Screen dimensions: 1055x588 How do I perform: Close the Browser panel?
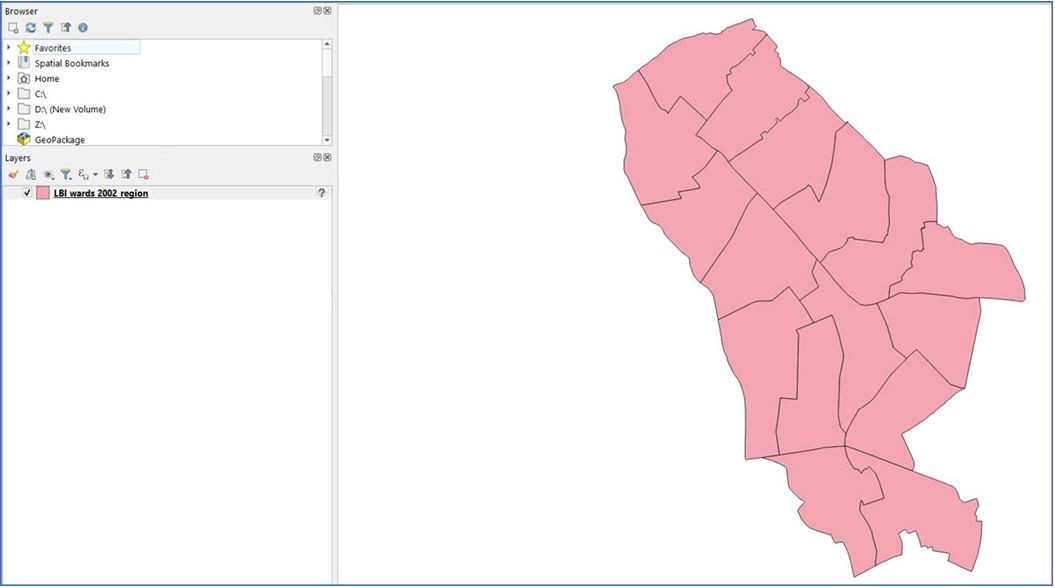click(x=327, y=11)
